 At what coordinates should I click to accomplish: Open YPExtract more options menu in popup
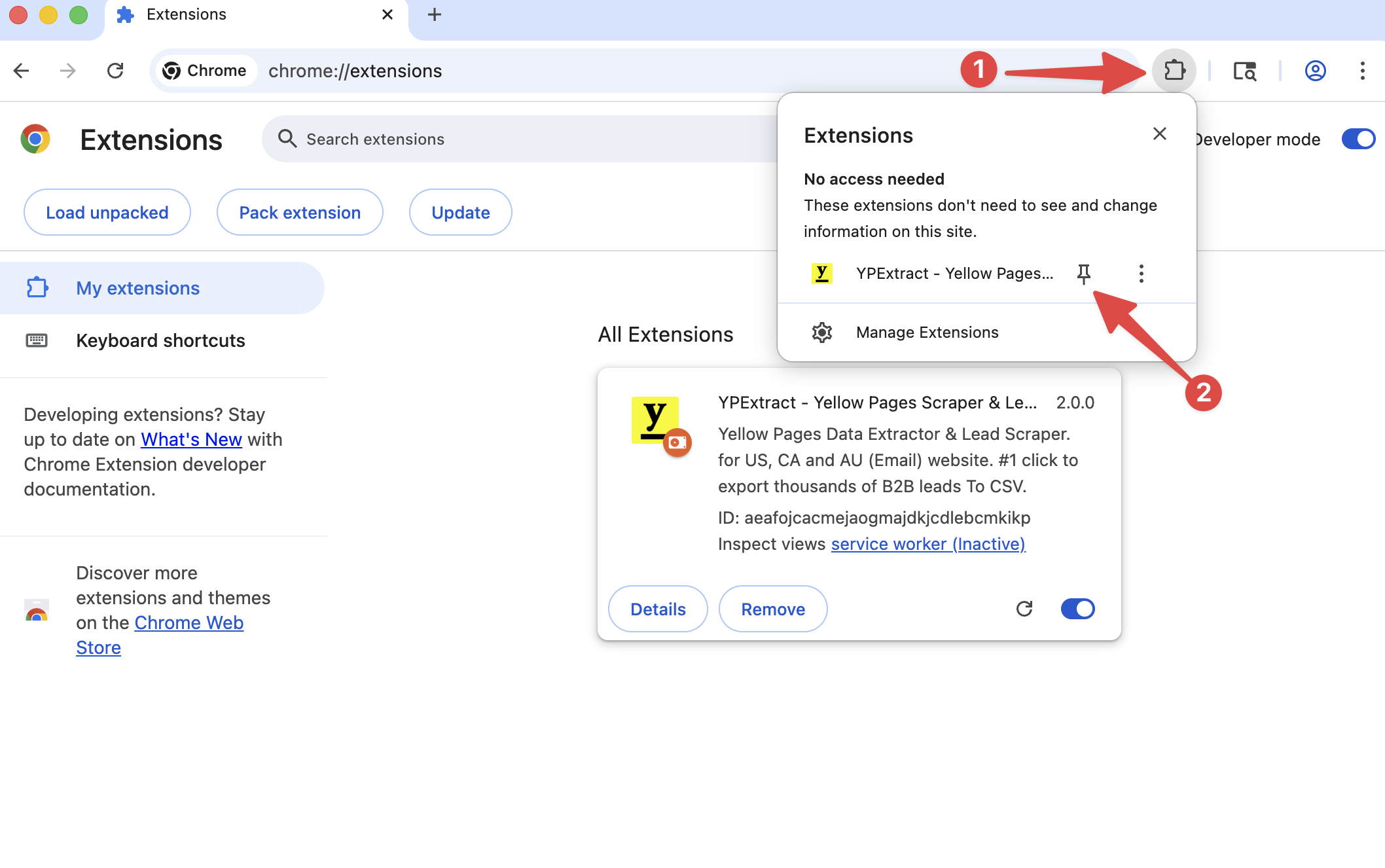pyautogui.click(x=1141, y=274)
